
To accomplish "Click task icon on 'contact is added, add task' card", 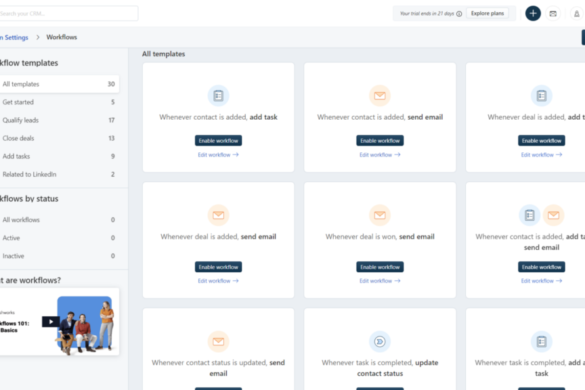I will (x=218, y=96).
